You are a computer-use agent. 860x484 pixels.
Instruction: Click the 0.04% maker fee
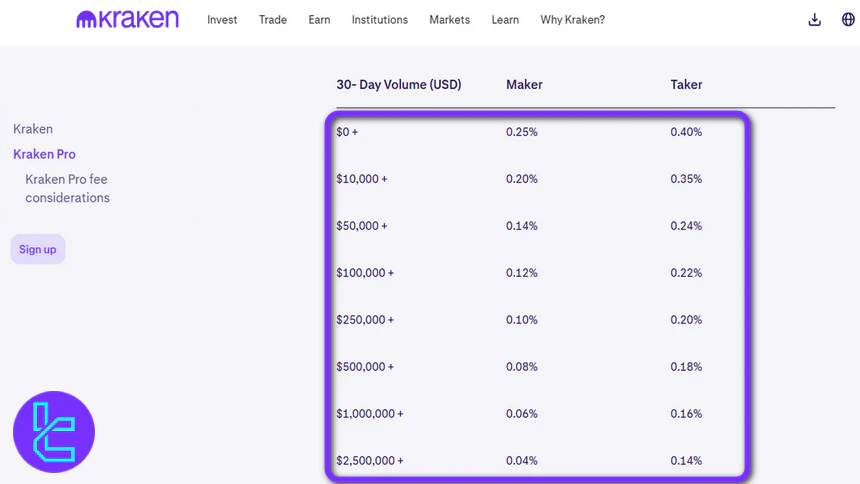coord(522,460)
